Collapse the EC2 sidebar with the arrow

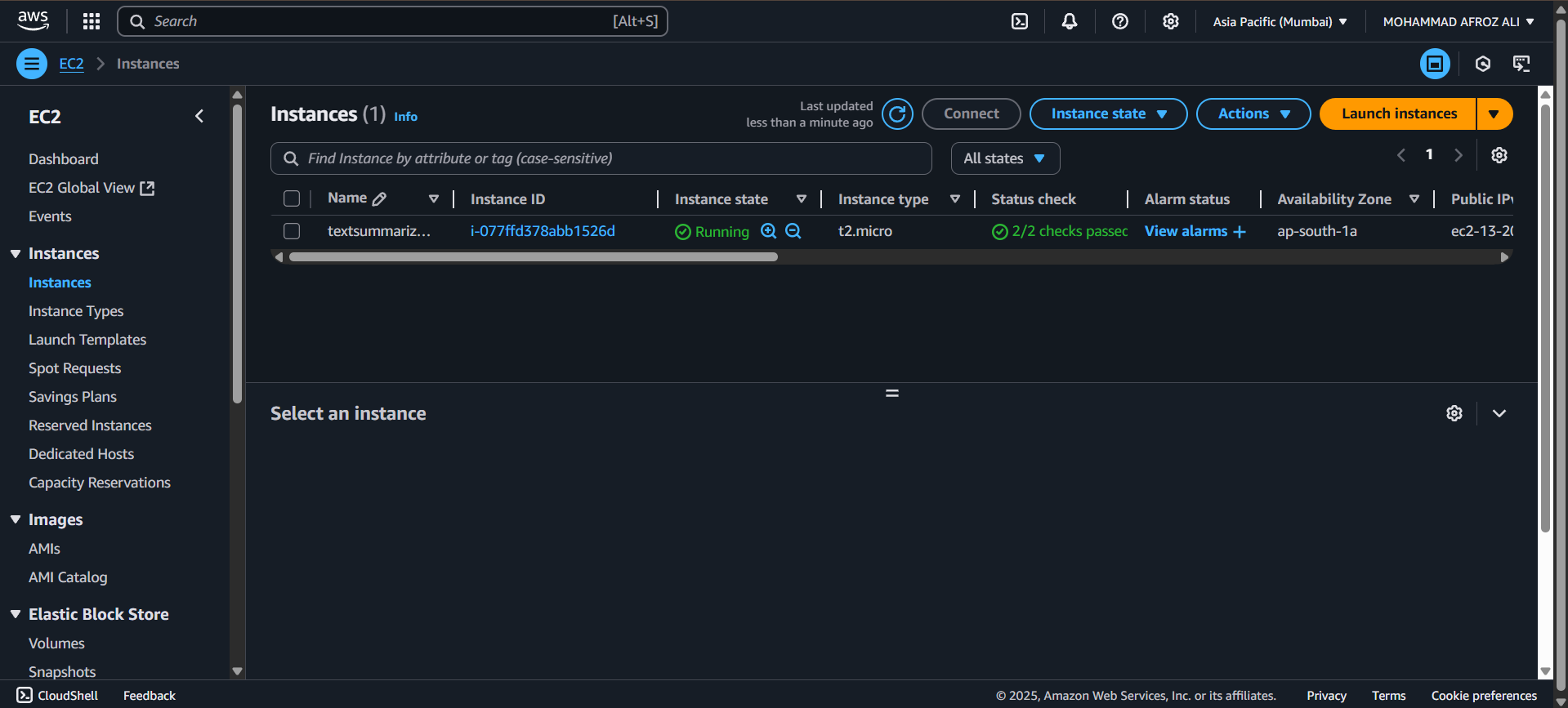pyautogui.click(x=199, y=116)
